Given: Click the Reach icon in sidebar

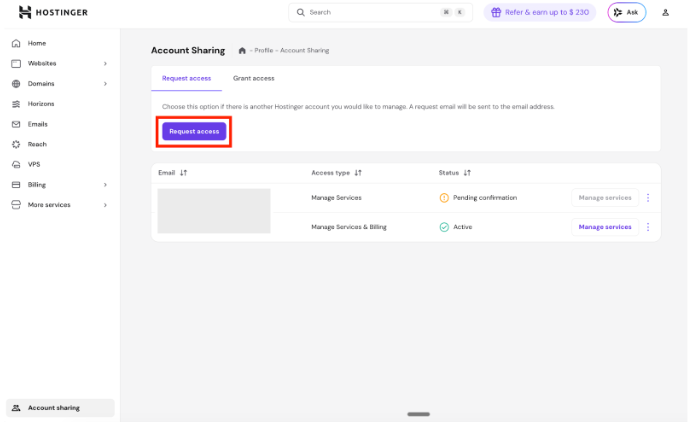Looking at the screenshot, I should click(16, 144).
